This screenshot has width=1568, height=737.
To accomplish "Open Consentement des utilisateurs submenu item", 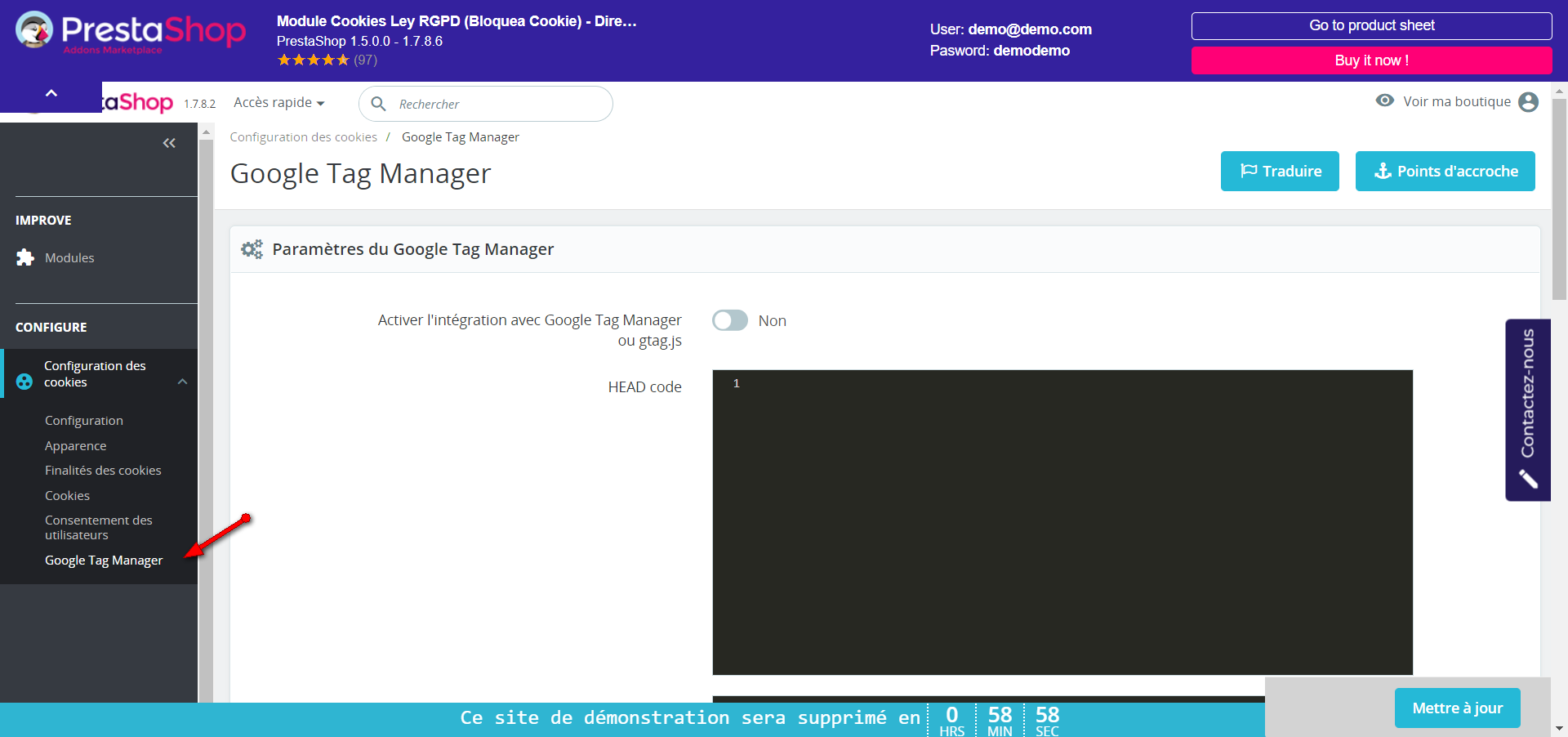I will 99,528.
